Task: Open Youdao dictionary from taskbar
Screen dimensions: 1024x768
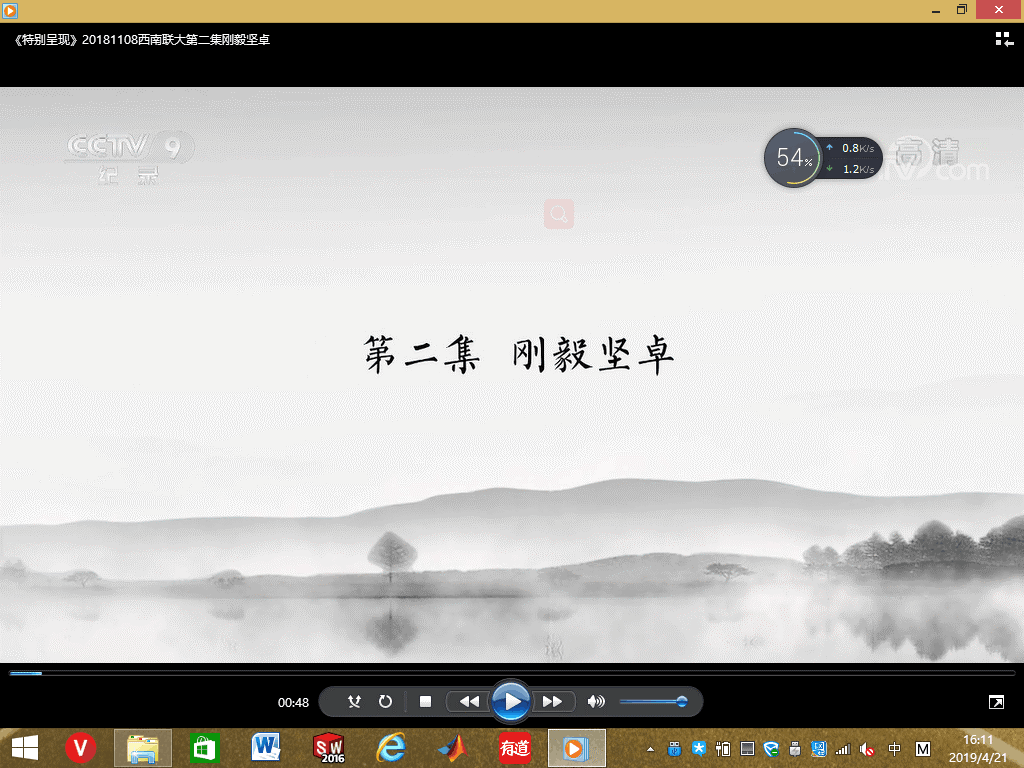Action: (515, 747)
